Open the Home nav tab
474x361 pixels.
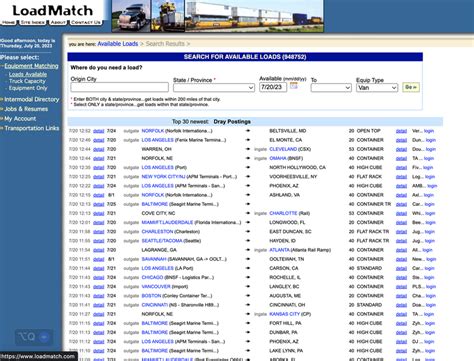pyautogui.click(x=8, y=22)
